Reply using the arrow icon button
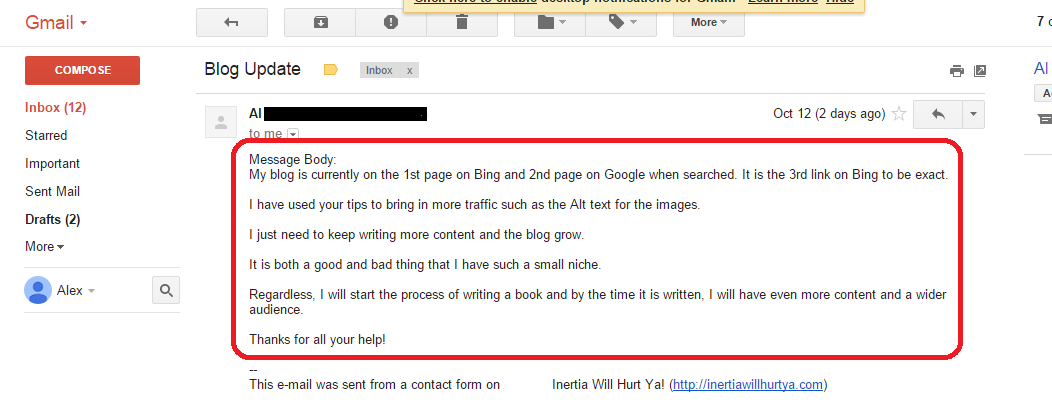Viewport: 1052px width, 411px height. coord(938,115)
